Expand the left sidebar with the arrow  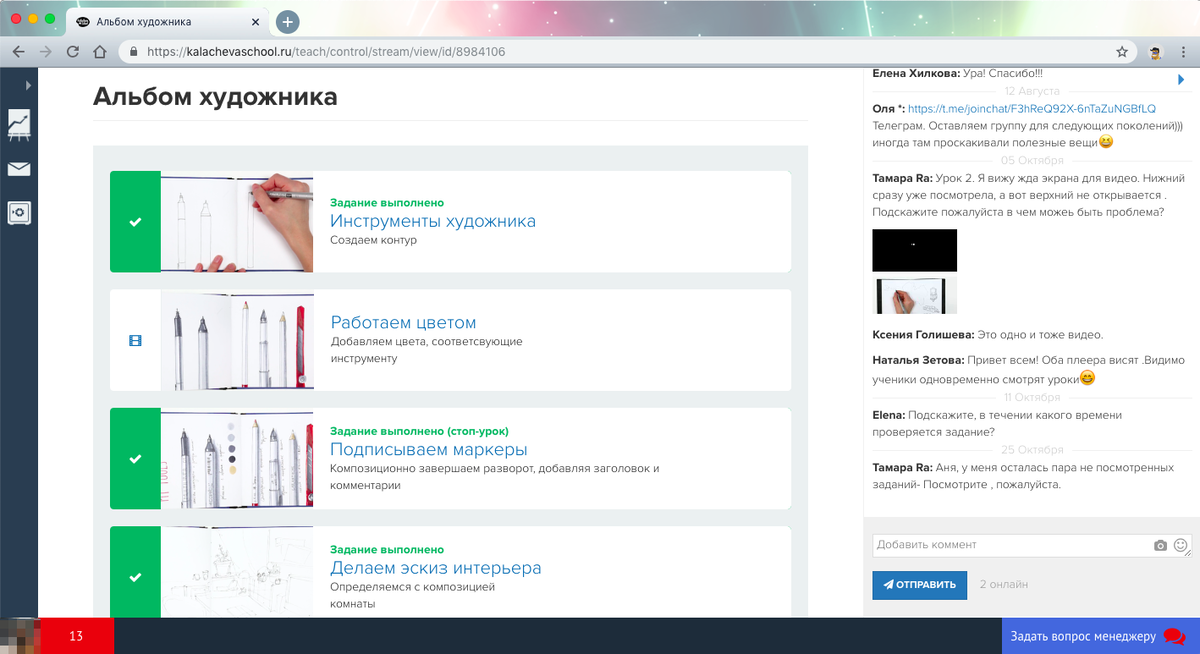pyautogui.click(x=28, y=86)
